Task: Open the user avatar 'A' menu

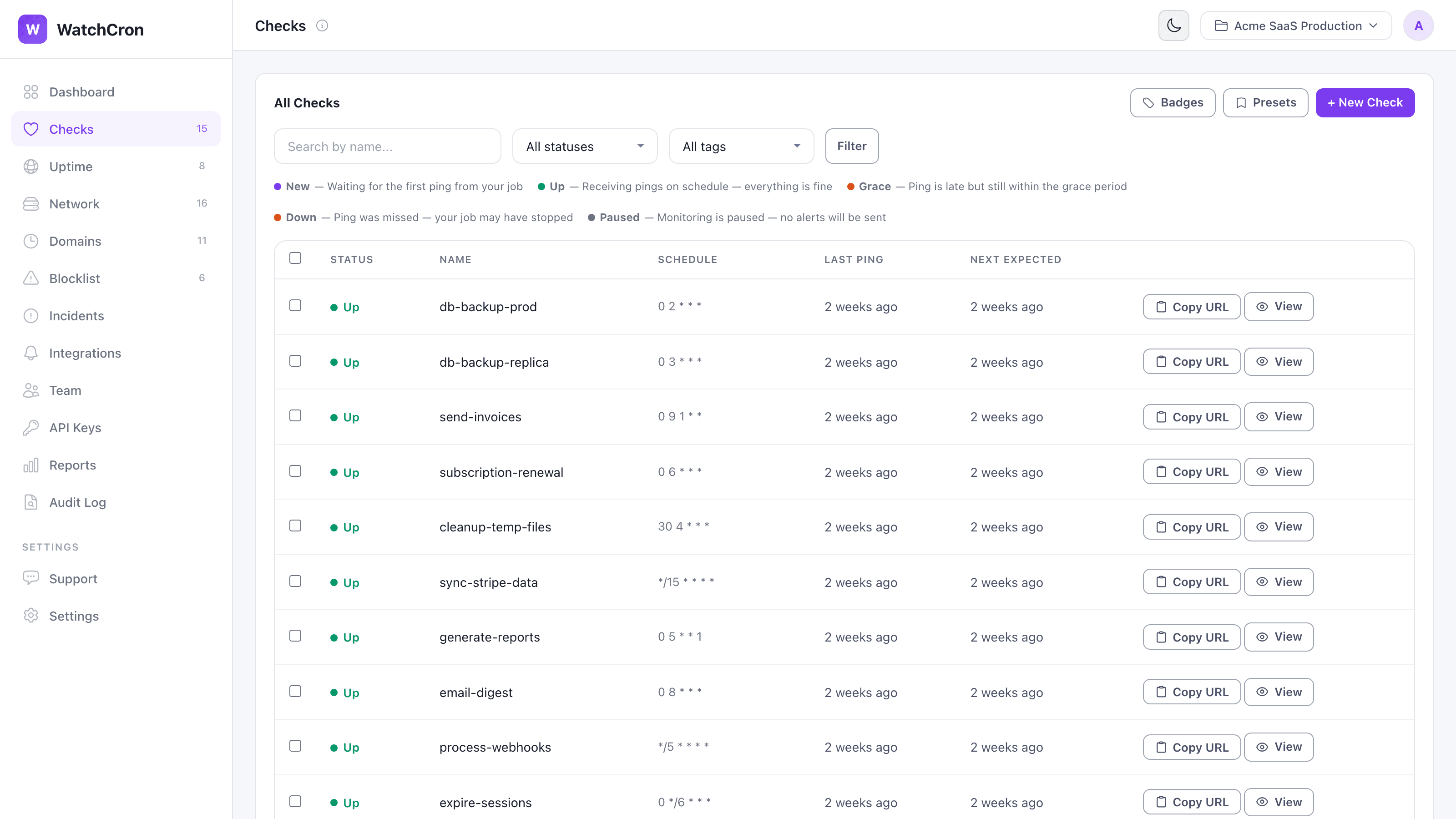Action: pyautogui.click(x=1419, y=26)
